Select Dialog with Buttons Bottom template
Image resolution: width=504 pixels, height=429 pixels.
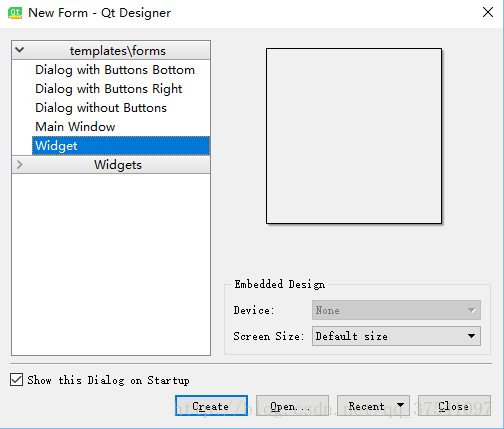pos(115,70)
